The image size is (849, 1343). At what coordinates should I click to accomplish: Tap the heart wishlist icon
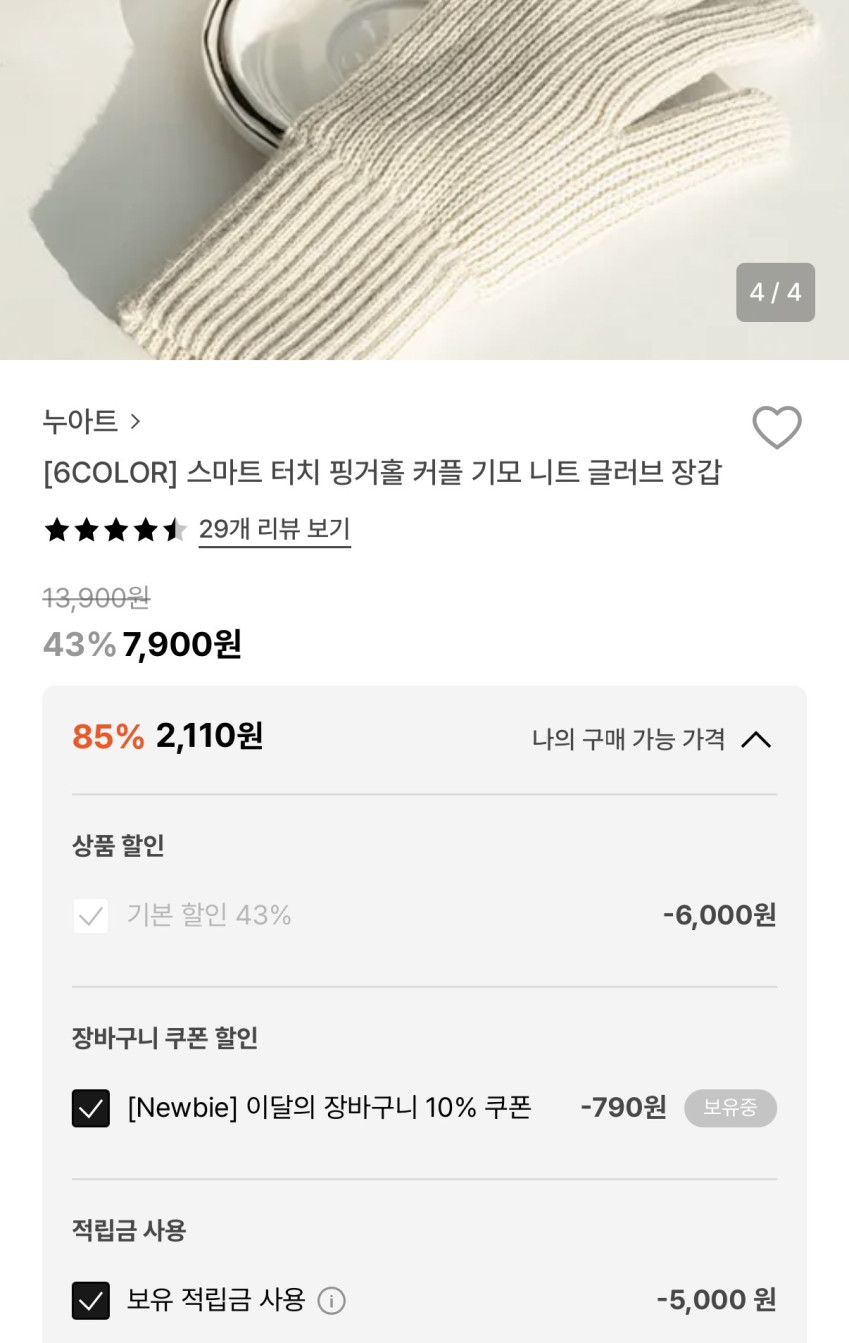pos(776,428)
